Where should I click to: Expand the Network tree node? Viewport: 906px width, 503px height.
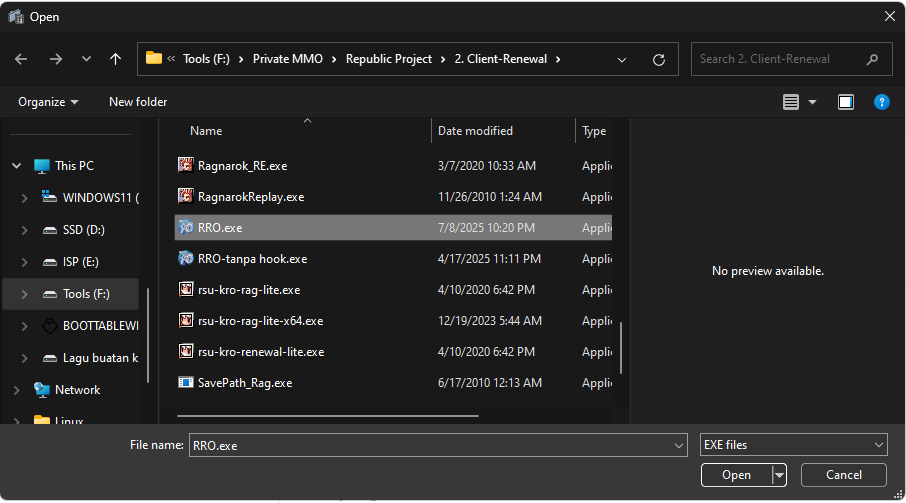17,390
